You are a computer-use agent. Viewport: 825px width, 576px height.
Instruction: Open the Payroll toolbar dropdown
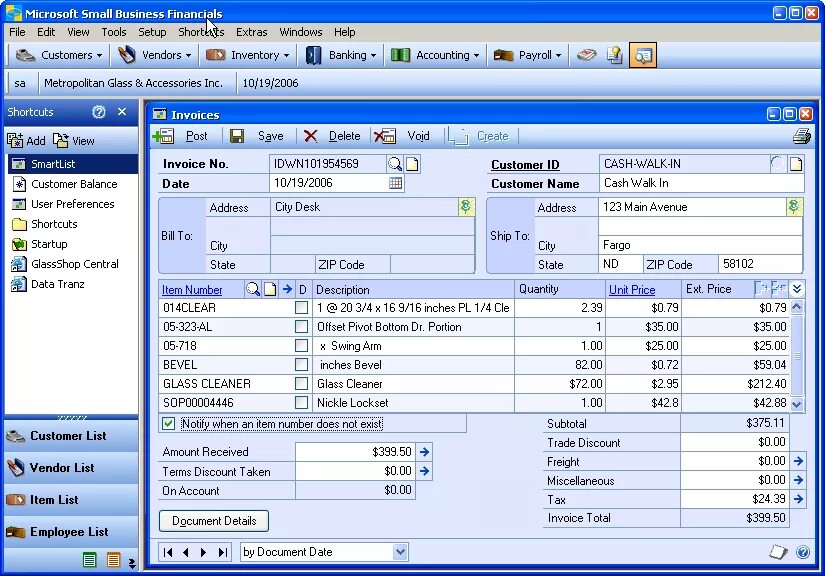[527, 55]
